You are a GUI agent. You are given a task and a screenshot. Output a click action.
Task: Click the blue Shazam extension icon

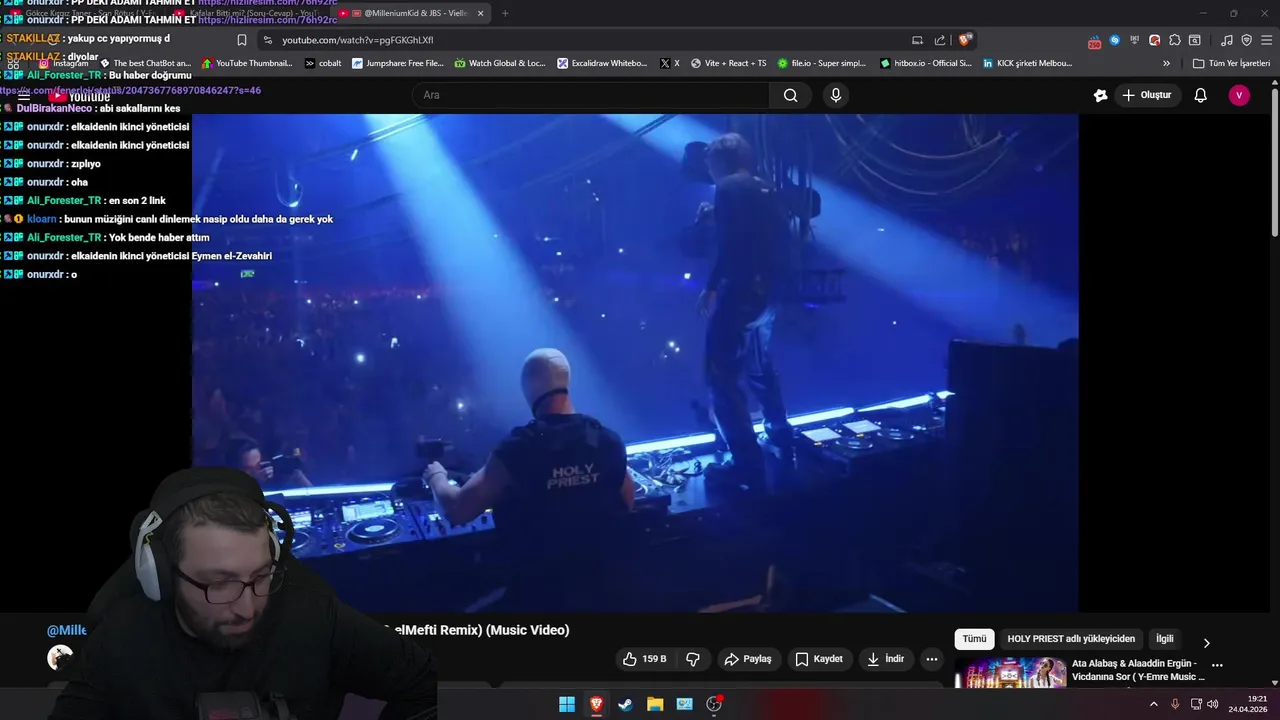(x=1115, y=40)
